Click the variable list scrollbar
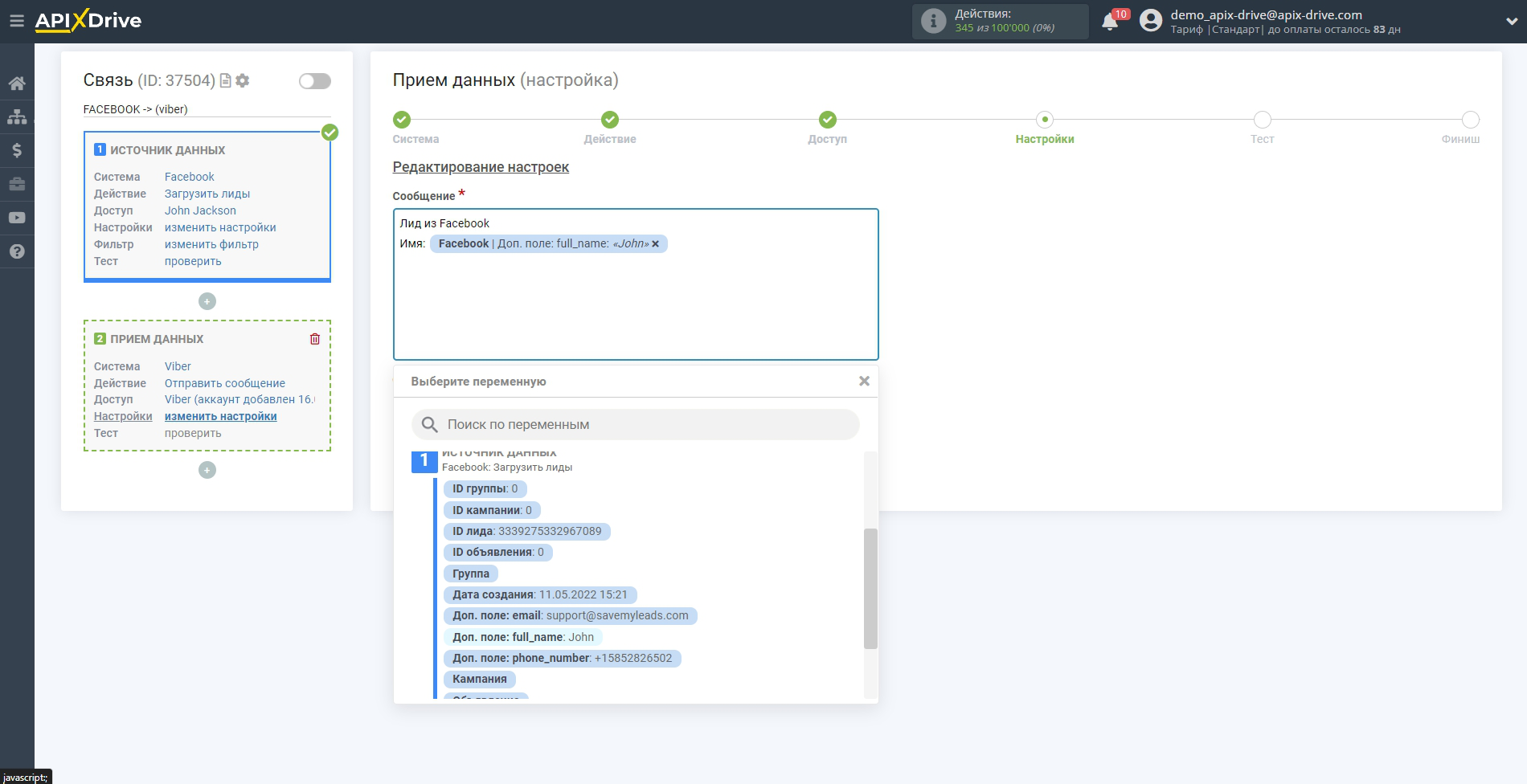 point(870,588)
